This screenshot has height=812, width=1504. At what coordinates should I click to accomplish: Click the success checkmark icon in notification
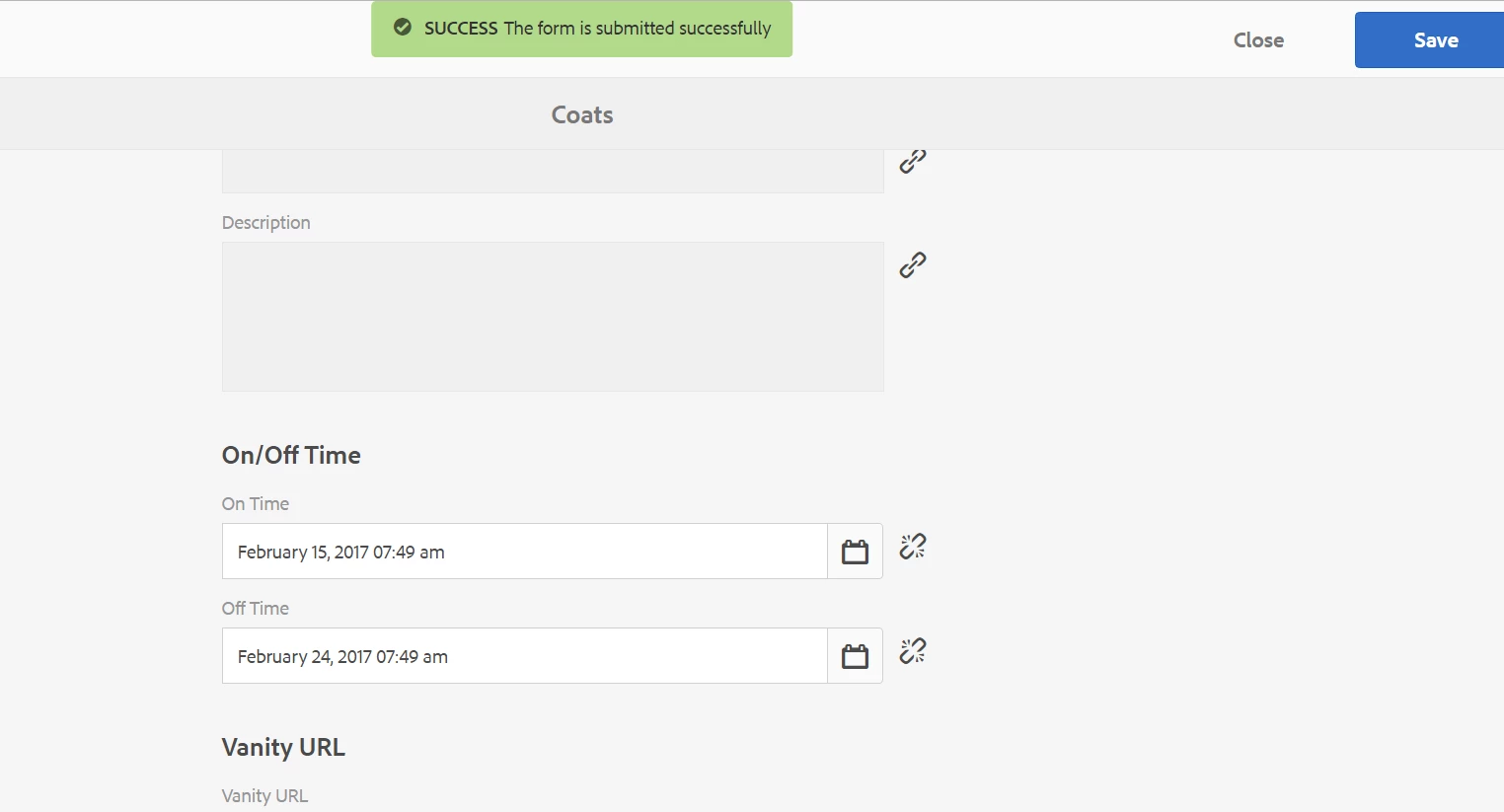[x=403, y=28]
